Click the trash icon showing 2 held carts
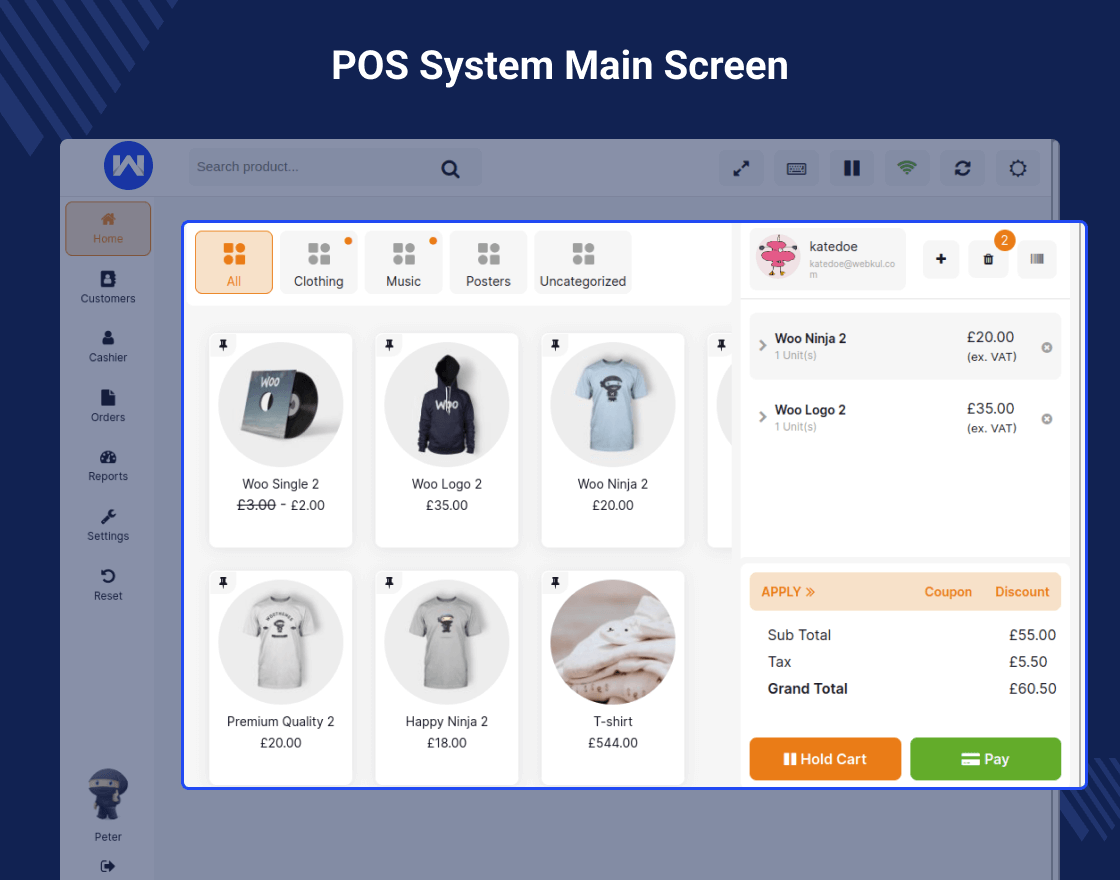Viewport: 1120px width, 880px height. 988,259
